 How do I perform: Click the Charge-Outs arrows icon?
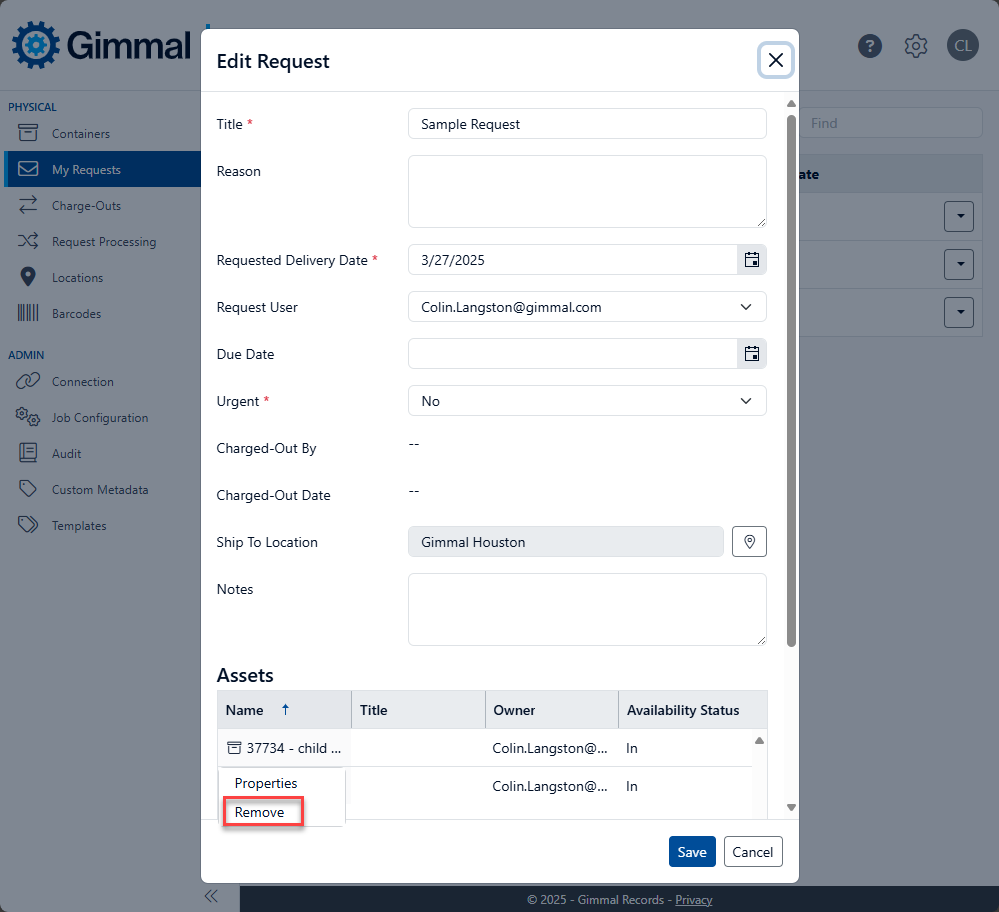27,205
